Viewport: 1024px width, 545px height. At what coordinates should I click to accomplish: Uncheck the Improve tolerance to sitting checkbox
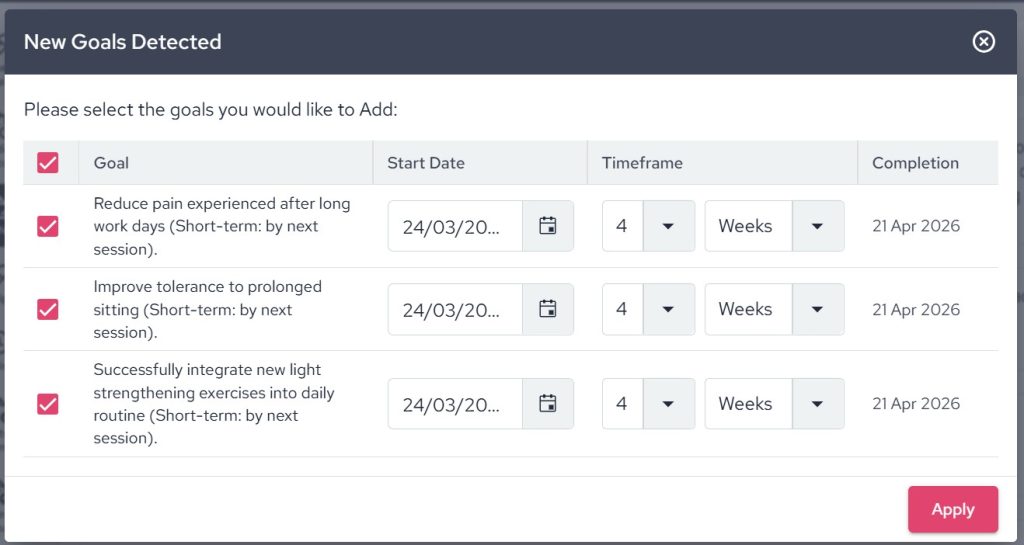(x=48, y=309)
